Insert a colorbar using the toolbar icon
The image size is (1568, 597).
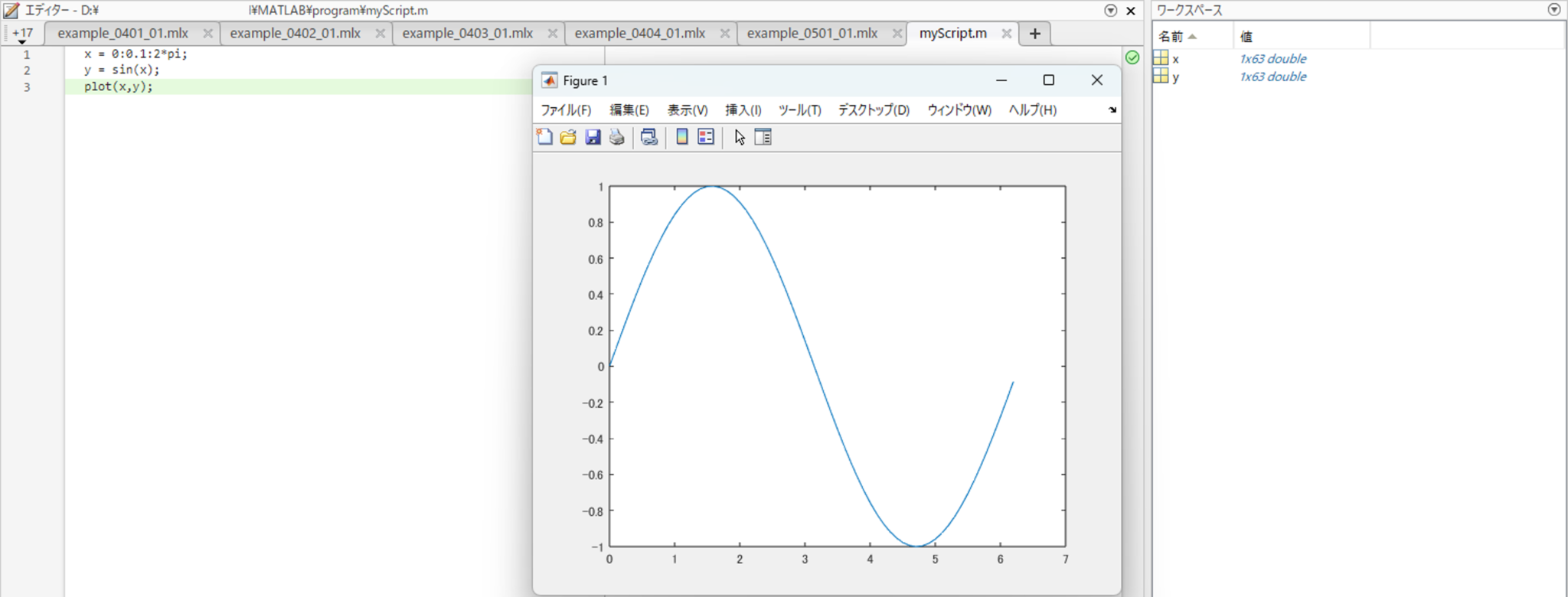pyautogui.click(x=681, y=137)
